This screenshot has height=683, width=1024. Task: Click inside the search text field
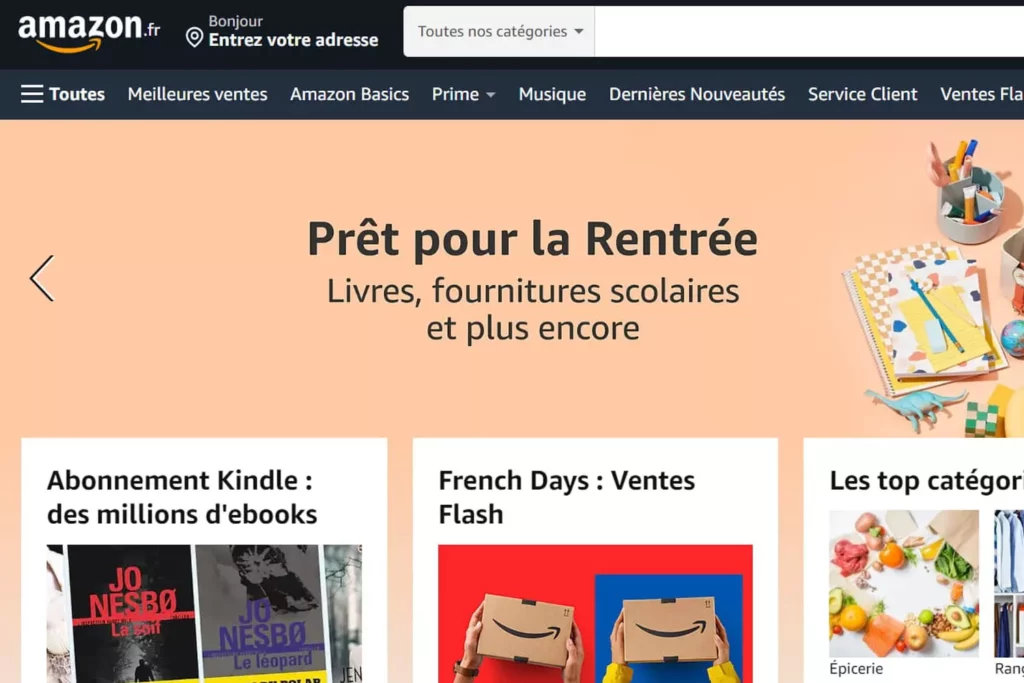pos(809,31)
